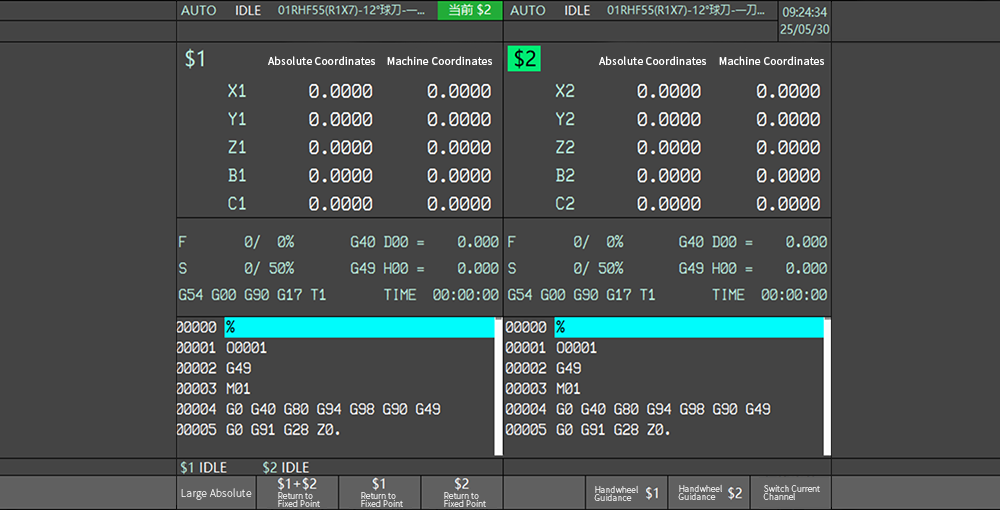Click the $1 program list scrollbar
The width and height of the screenshot is (1000, 510).
coord(498,388)
